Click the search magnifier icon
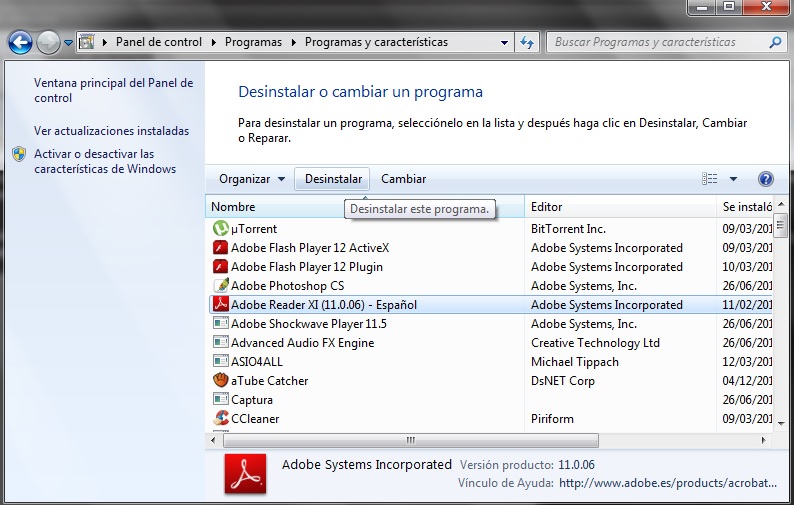794x505 pixels. tap(775, 43)
